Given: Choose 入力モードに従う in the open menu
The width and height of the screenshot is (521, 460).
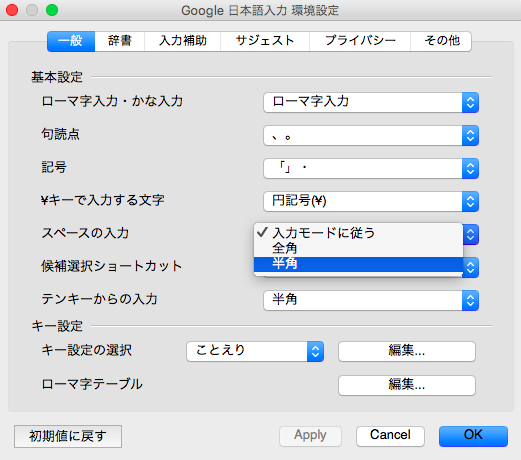Looking at the screenshot, I should (x=358, y=233).
